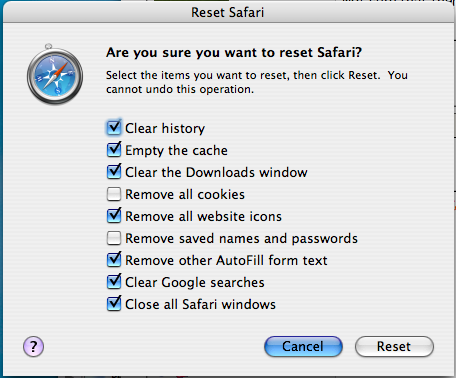This screenshot has width=456, height=378.
Task: Toggle Clear Google searches checkbox
Action: point(114,282)
